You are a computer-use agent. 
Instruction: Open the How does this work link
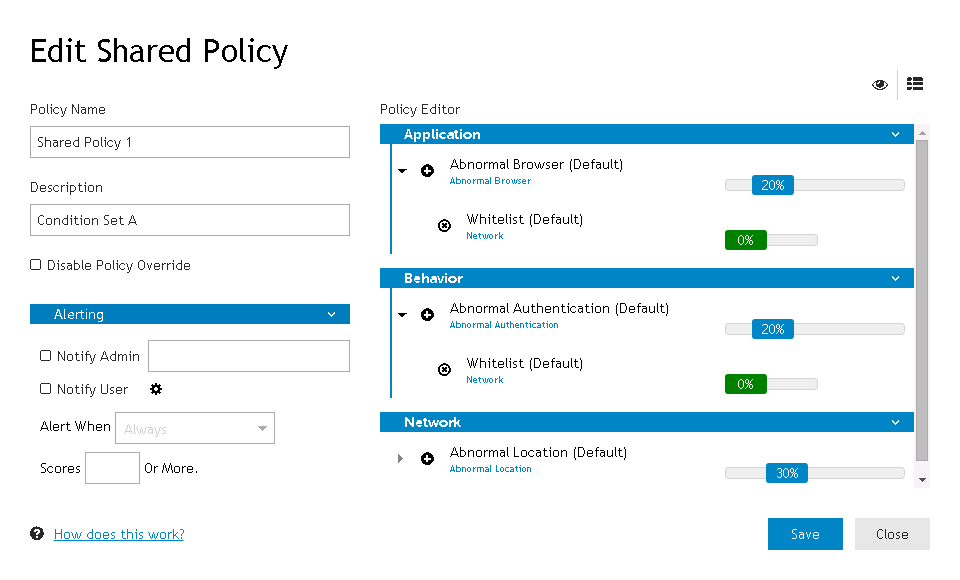coord(119,534)
